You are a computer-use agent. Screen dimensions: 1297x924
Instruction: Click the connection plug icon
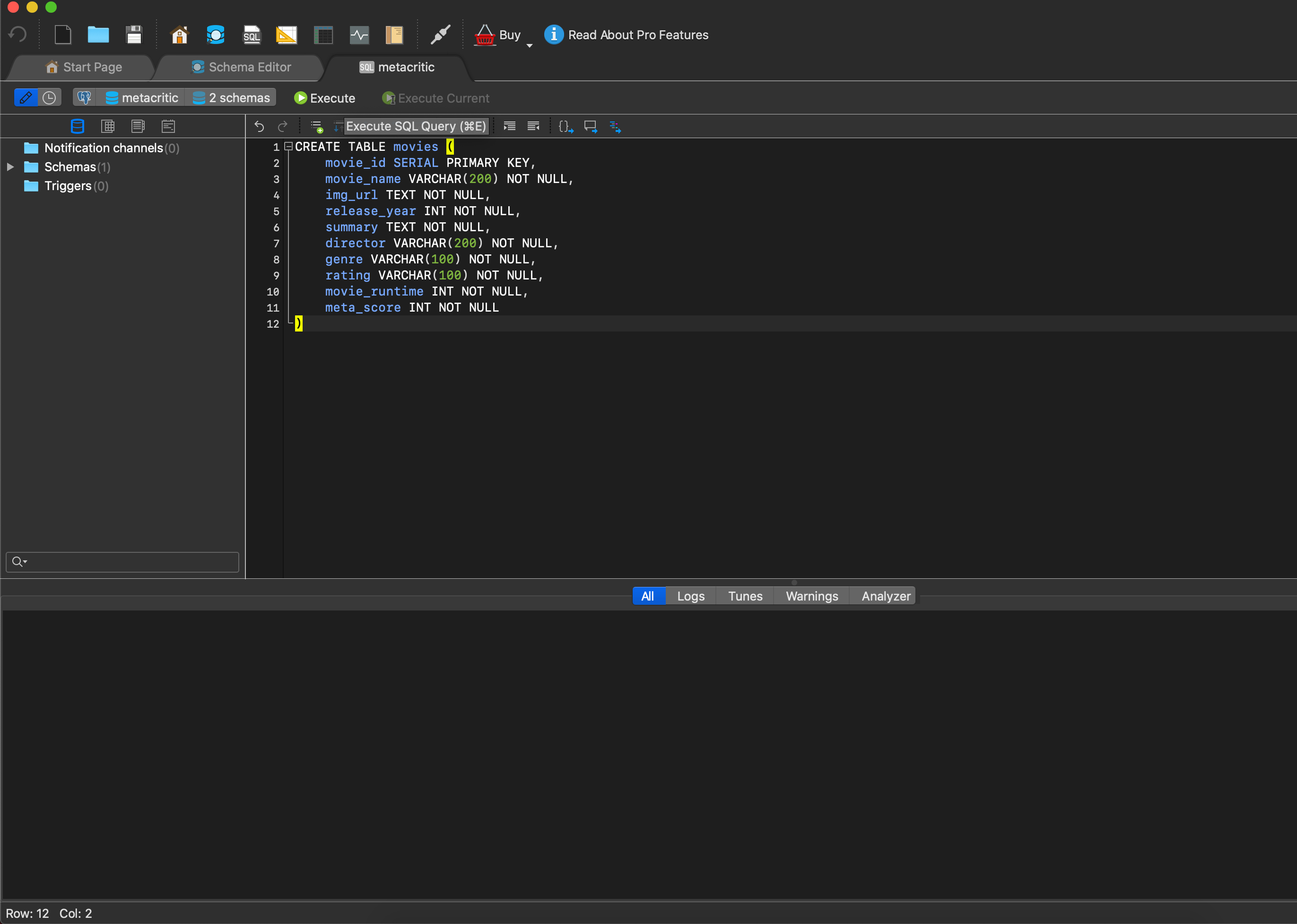440,35
